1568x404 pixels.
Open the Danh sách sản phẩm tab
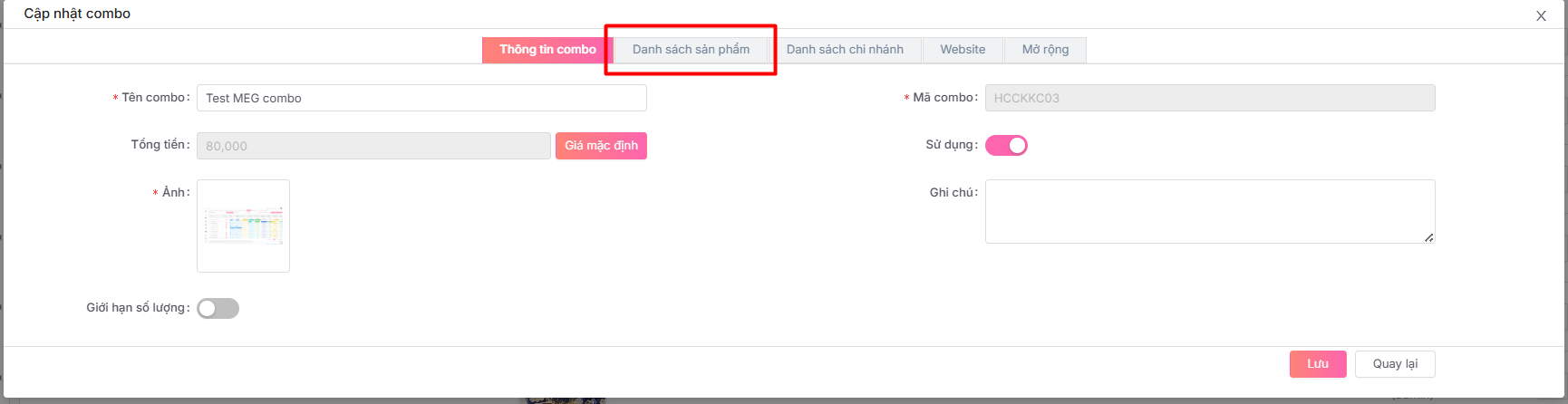[x=691, y=50]
